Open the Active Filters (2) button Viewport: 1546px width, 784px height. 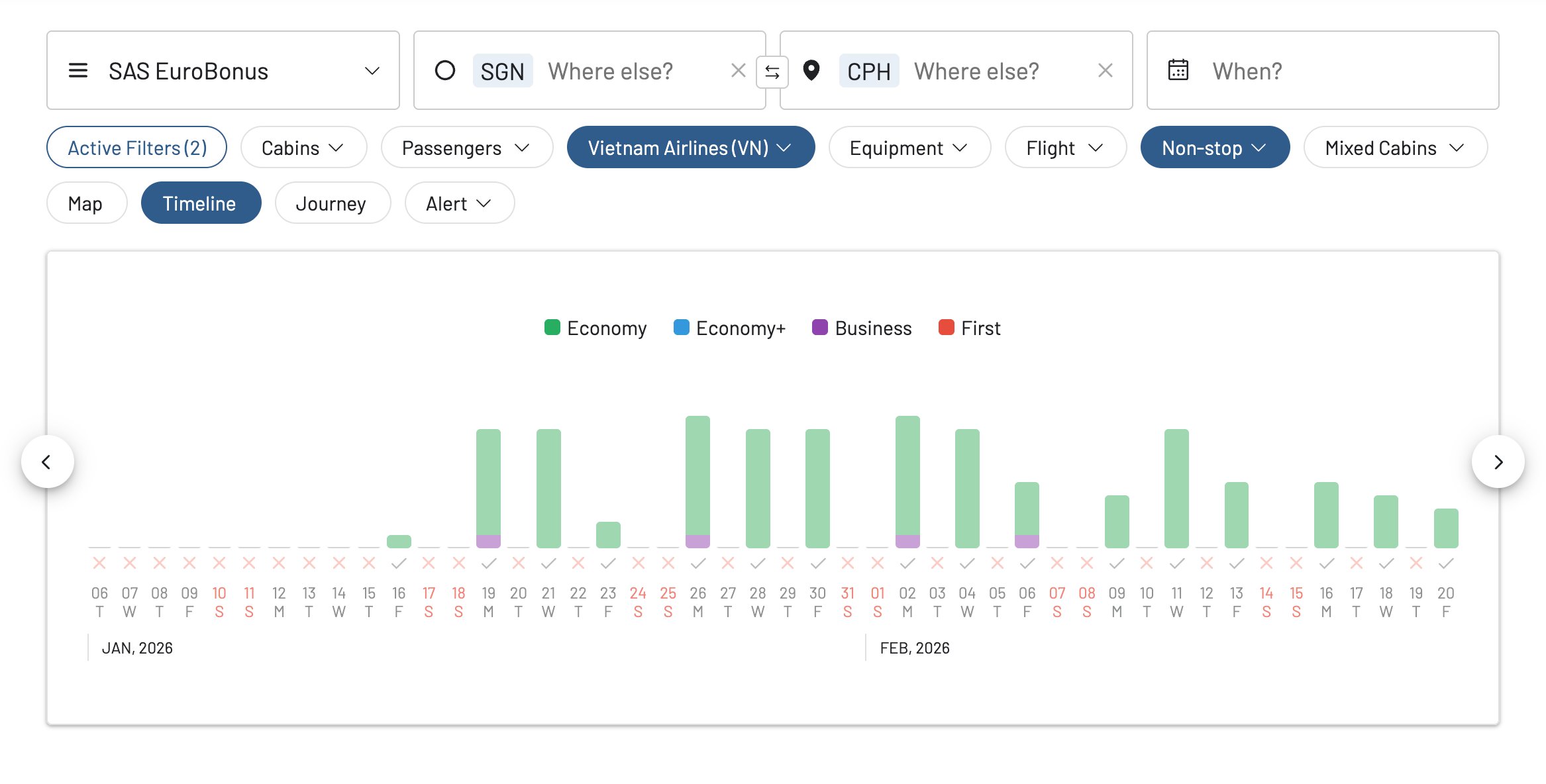pyautogui.click(x=136, y=148)
